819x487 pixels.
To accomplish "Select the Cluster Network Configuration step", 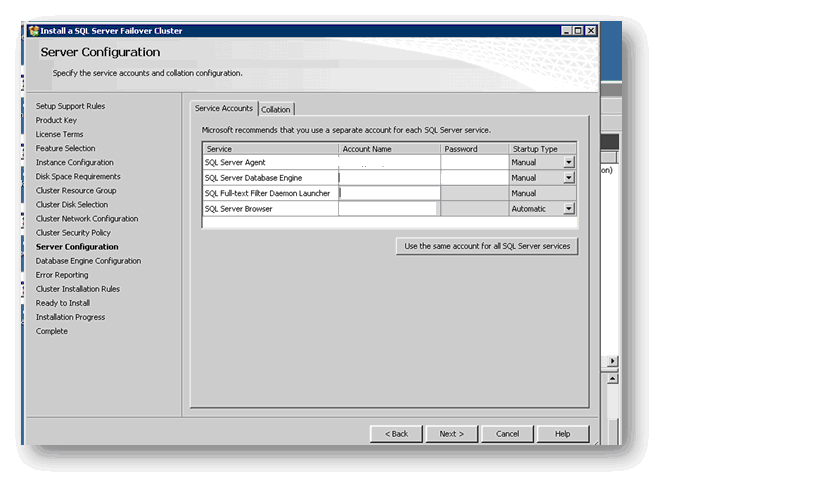I will click(x=87, y=219).
